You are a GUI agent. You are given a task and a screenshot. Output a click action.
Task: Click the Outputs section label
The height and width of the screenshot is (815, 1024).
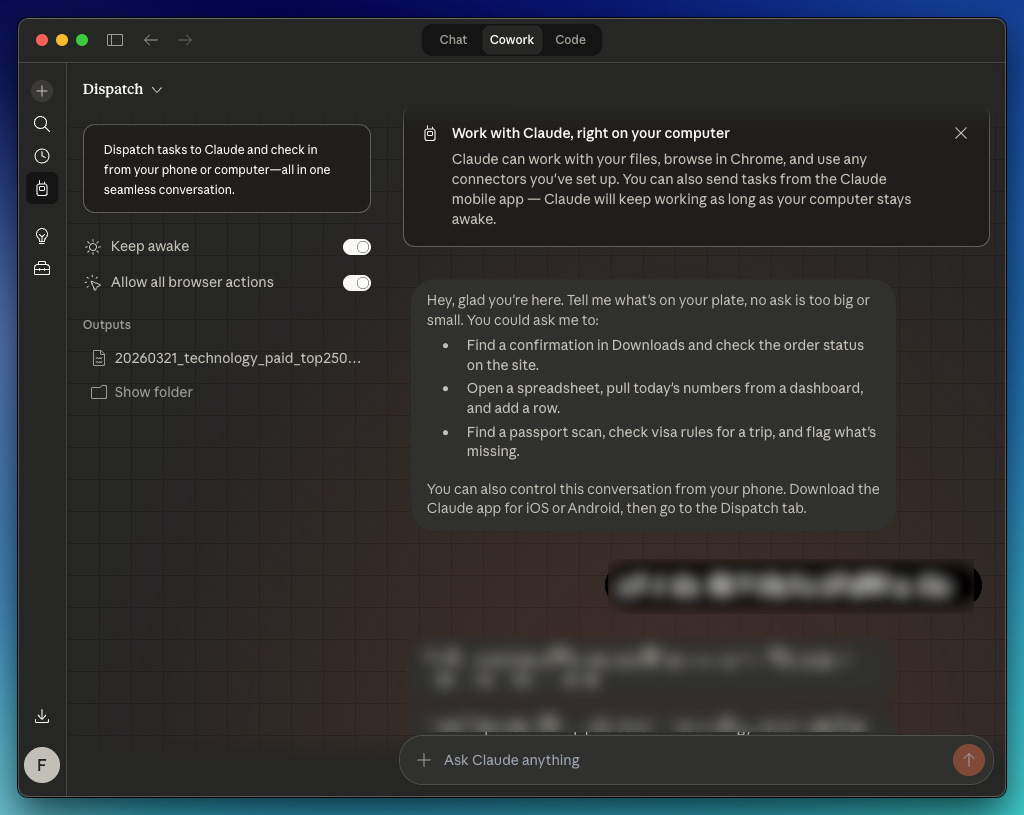[x=106, y=325]
